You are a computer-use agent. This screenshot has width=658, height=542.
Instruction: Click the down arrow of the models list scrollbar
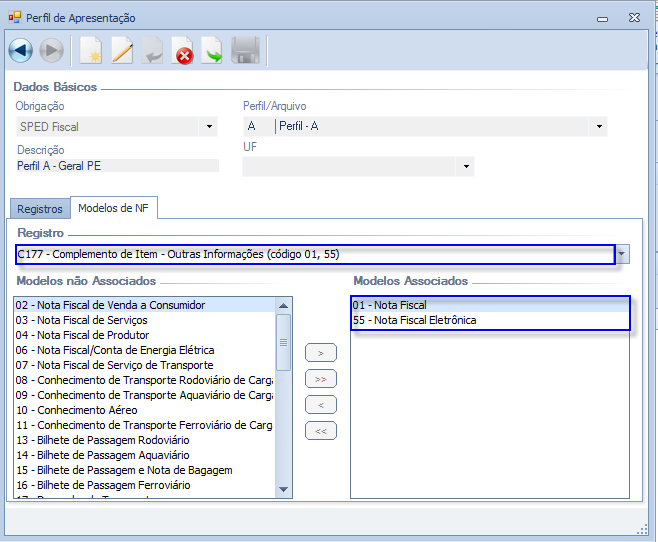(284, 489)
